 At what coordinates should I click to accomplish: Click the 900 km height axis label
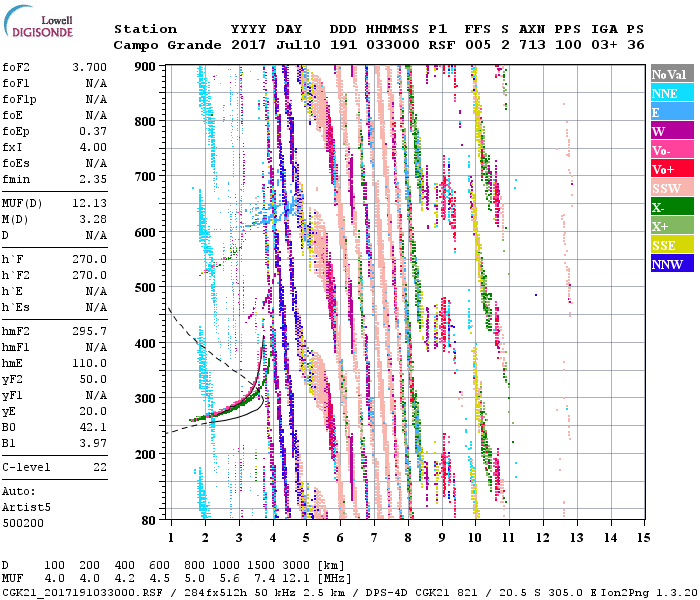coord(147,66)
